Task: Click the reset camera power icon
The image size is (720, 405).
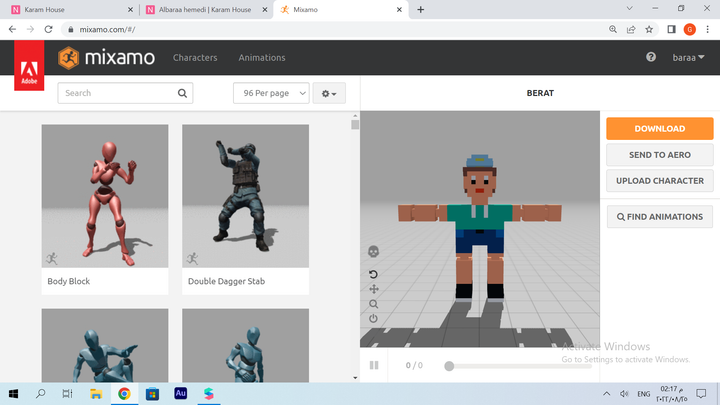Action: (373, 318)
